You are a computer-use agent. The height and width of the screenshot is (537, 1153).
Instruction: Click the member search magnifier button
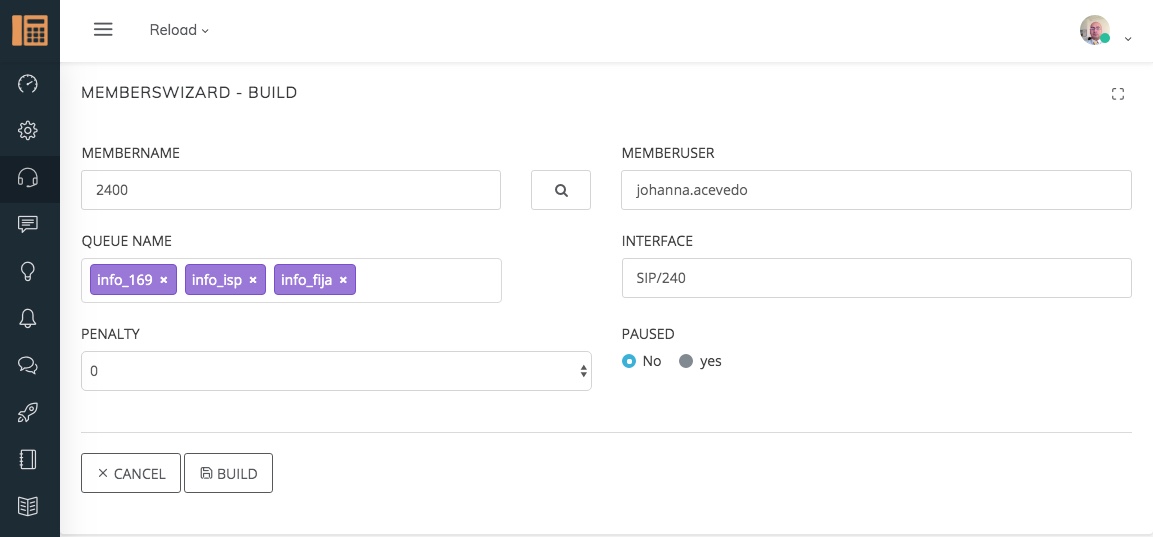tap(561, 190)
